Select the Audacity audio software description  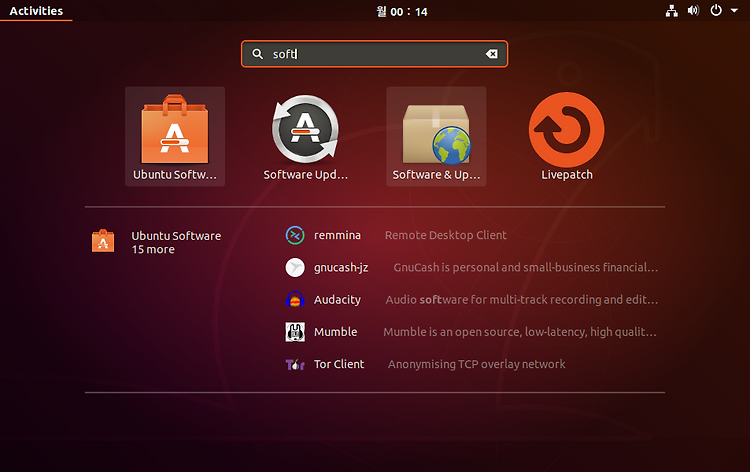pos(522,300)
